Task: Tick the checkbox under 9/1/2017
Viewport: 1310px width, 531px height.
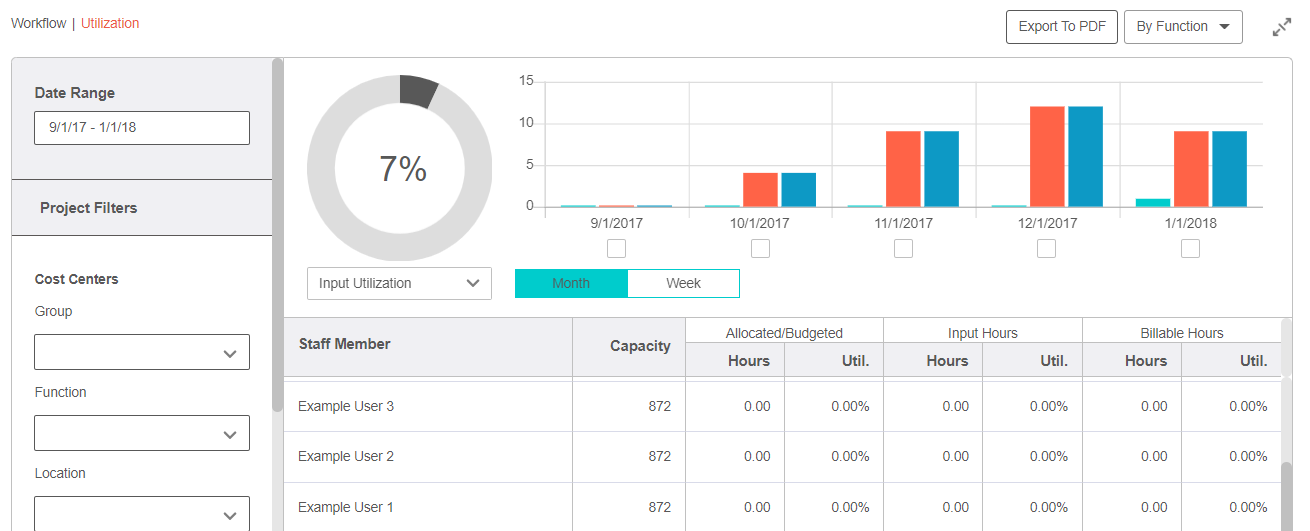Action: pyautogui.click(x=617, y=248)
